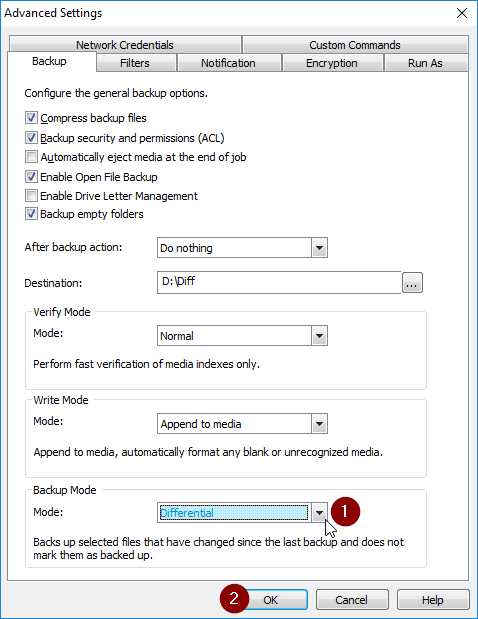Expand the Backup Mode Differential dropdown
Image resolution: width=478 pixels, height=619 pixels.
(x=319, y=513)
